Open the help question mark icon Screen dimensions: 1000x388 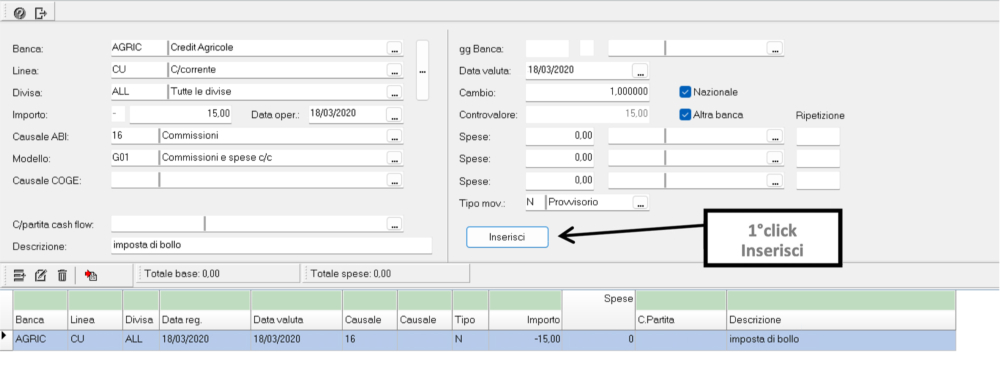pyautogui.click(x=20, y=12)
